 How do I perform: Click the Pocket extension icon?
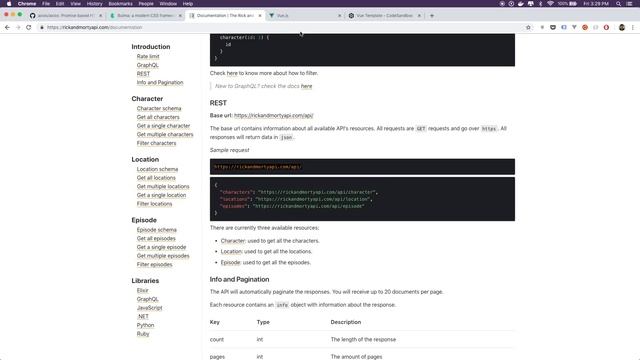[553, 27]
